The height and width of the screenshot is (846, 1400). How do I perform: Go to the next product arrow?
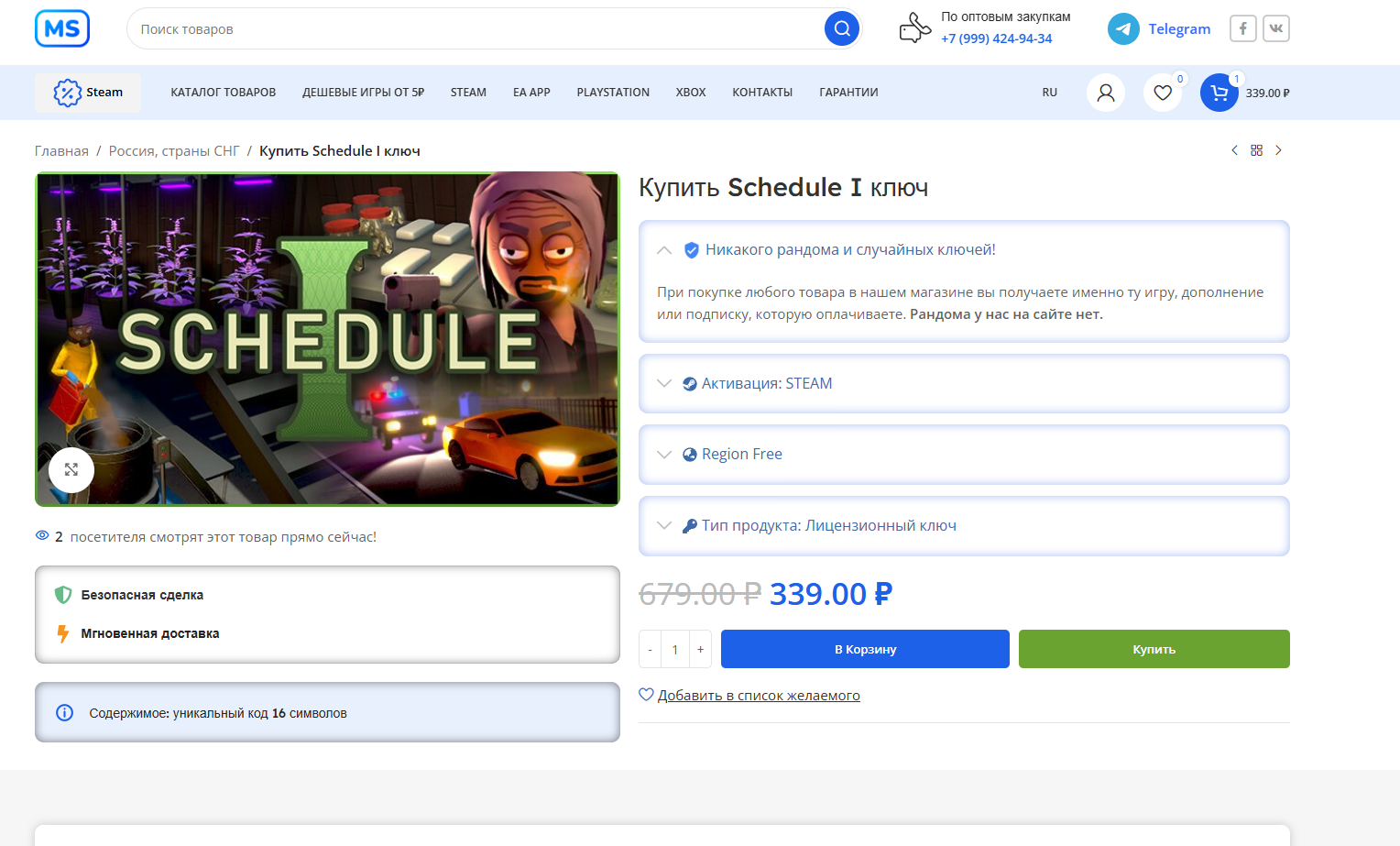coord(1278,150)
